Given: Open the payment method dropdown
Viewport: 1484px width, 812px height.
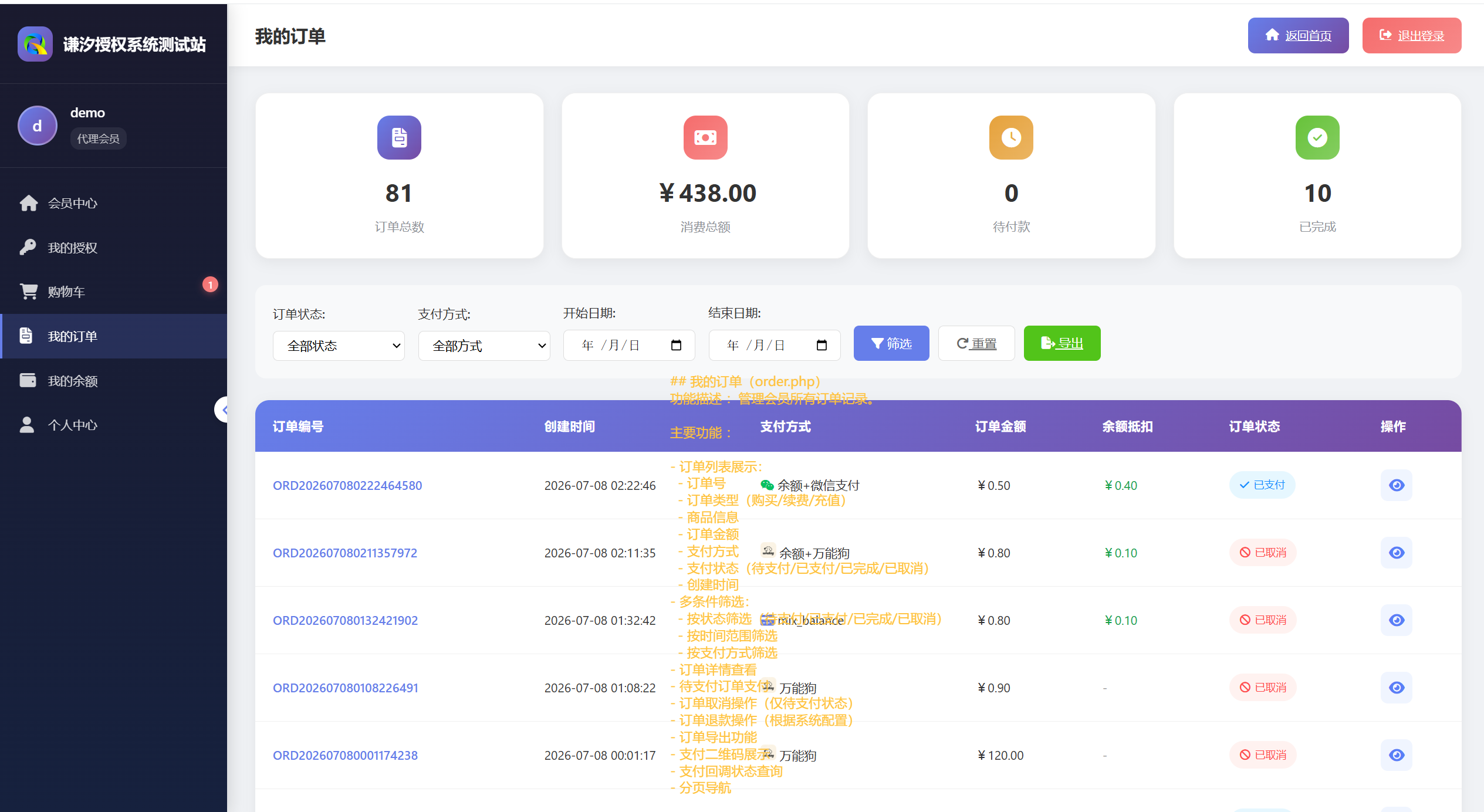Looking at the screenshot, I should 484,346.
